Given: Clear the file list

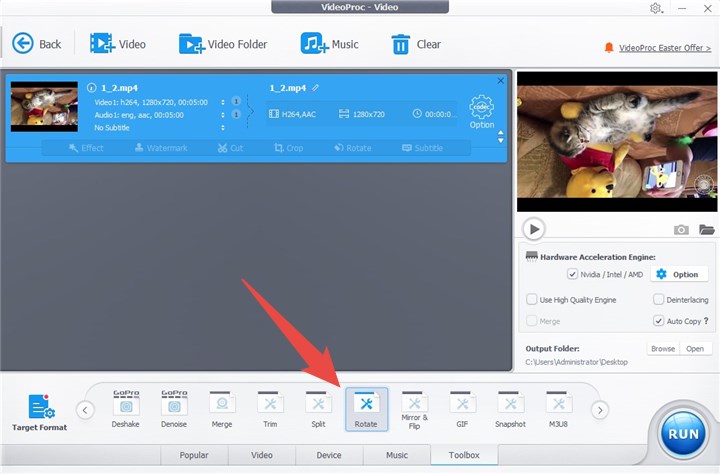Looking at the screenshot, I should (x=416, y=44).
